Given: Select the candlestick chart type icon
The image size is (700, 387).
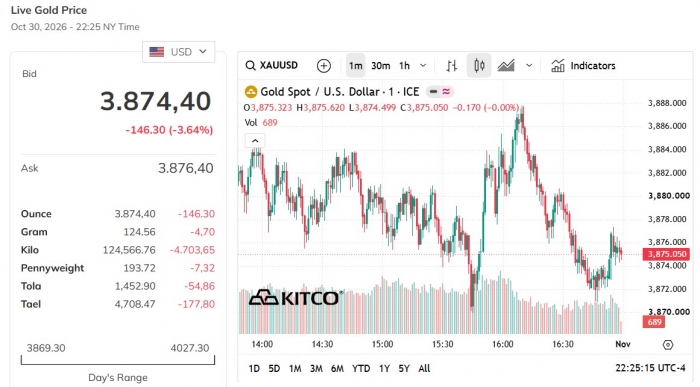Looking at the screenshot, I should tap(479, 66).
